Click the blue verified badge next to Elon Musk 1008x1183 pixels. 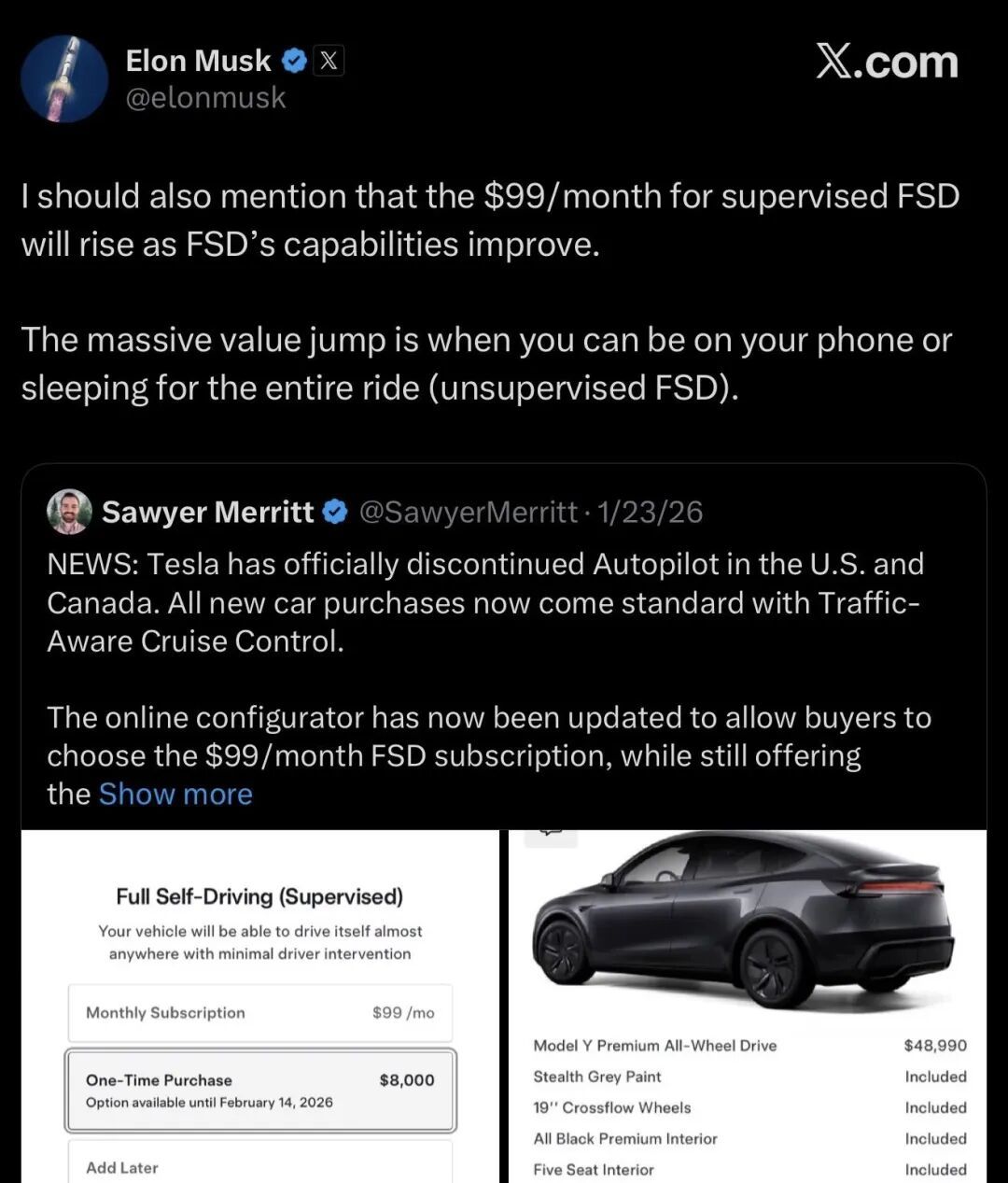[294, 61]
